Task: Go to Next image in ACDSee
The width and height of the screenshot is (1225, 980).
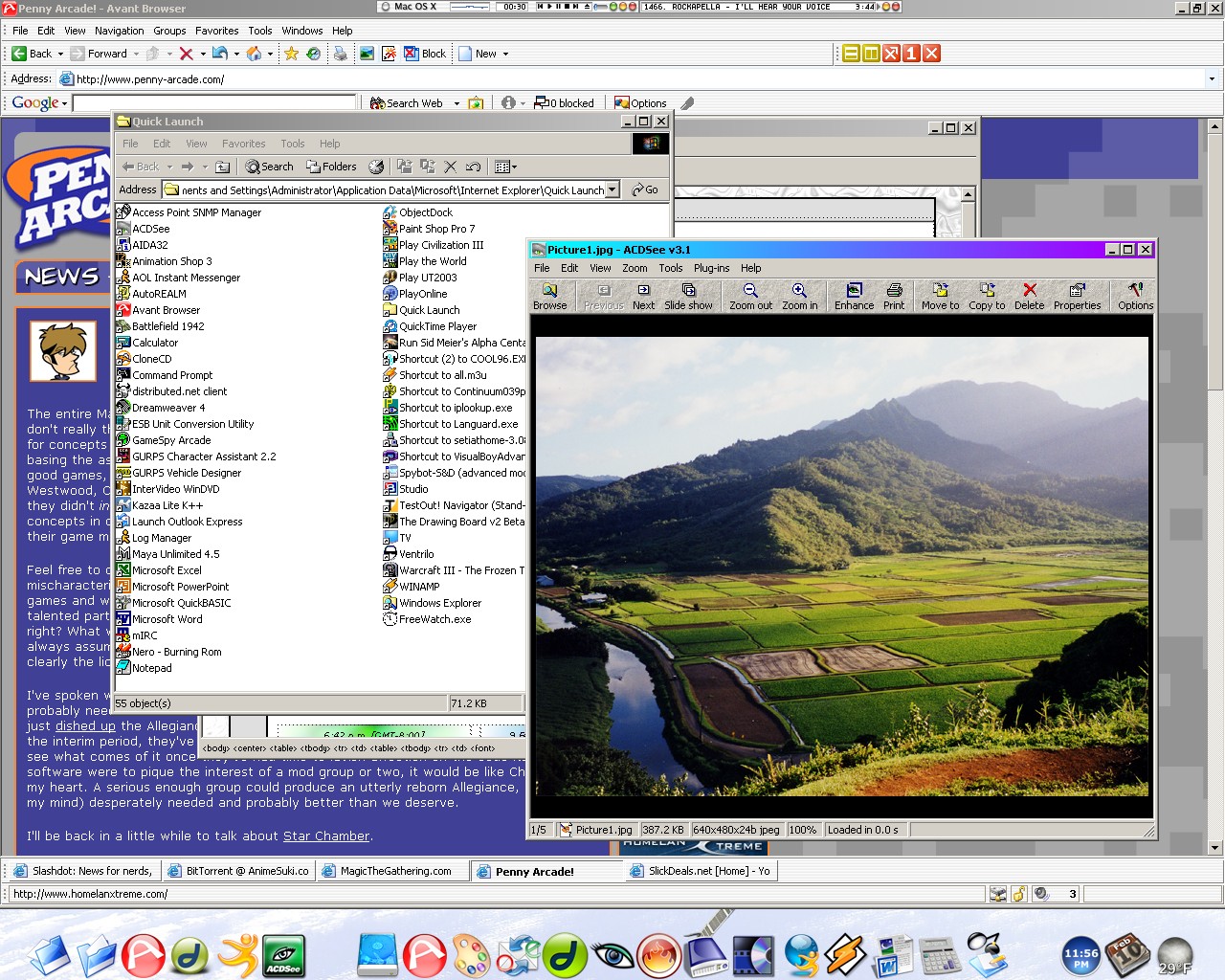Action: (643, 297)
